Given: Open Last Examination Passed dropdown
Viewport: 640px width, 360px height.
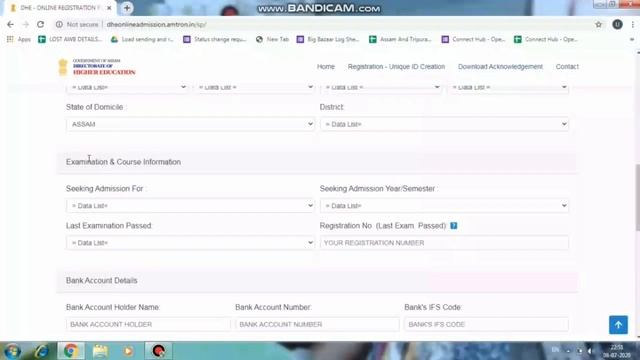Looking at the screenshot, I should 190,243.
